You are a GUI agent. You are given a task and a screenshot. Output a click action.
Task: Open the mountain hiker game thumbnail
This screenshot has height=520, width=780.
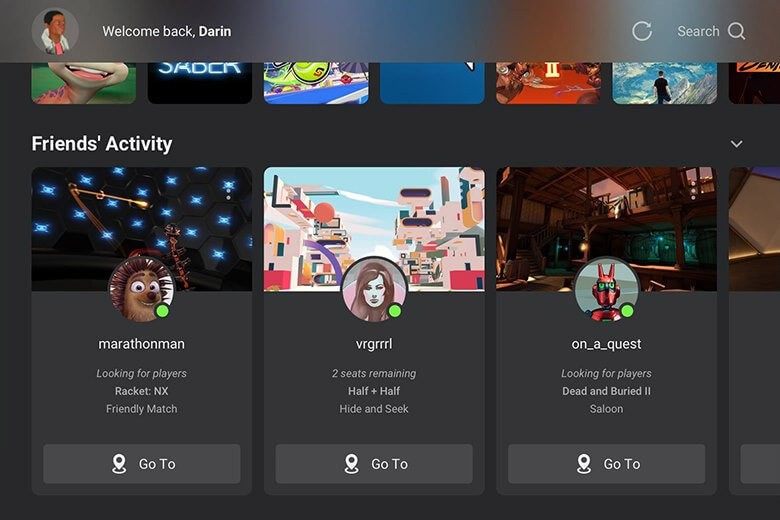point(665,83)
